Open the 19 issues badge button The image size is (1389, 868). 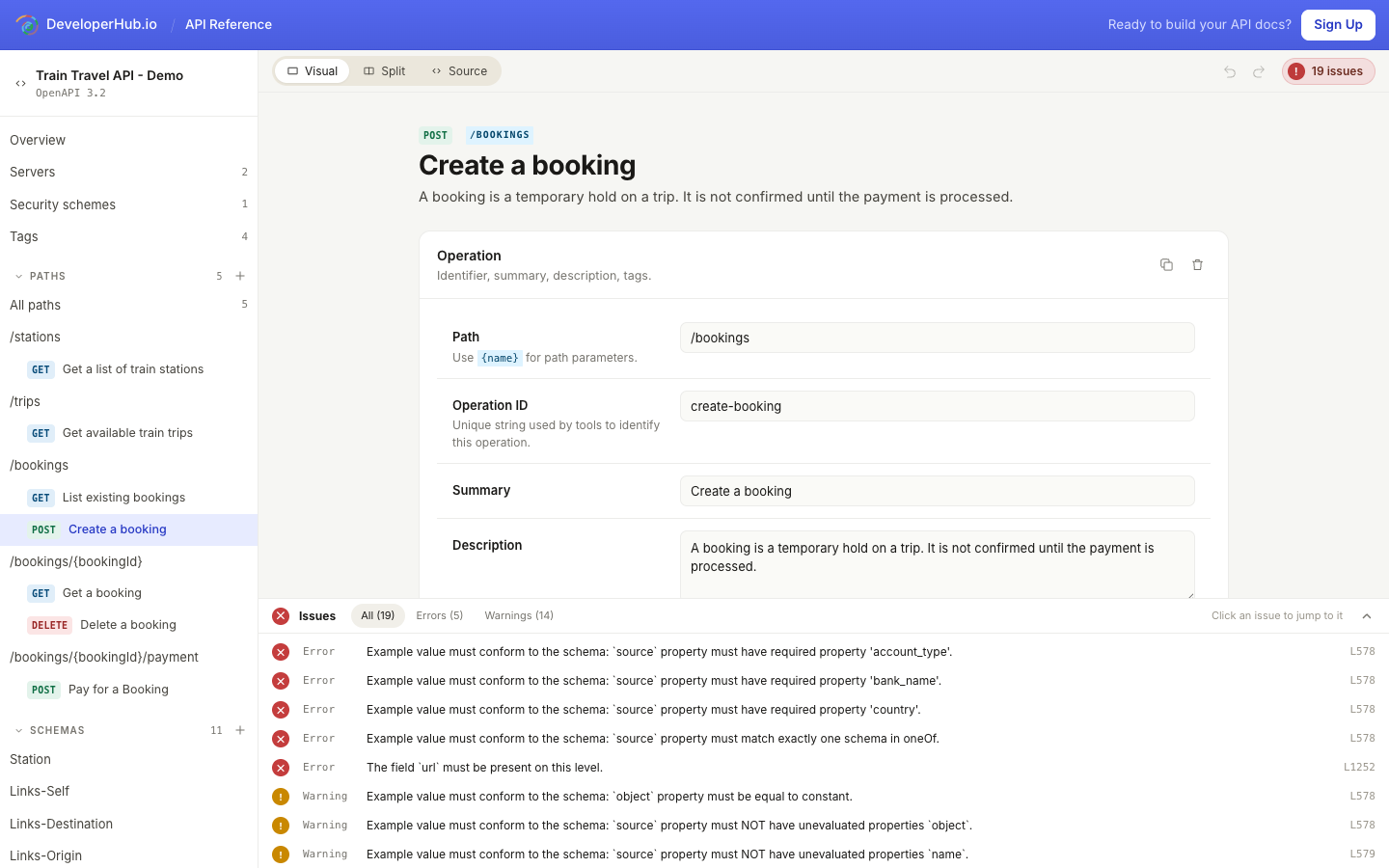coord(1328,71)
